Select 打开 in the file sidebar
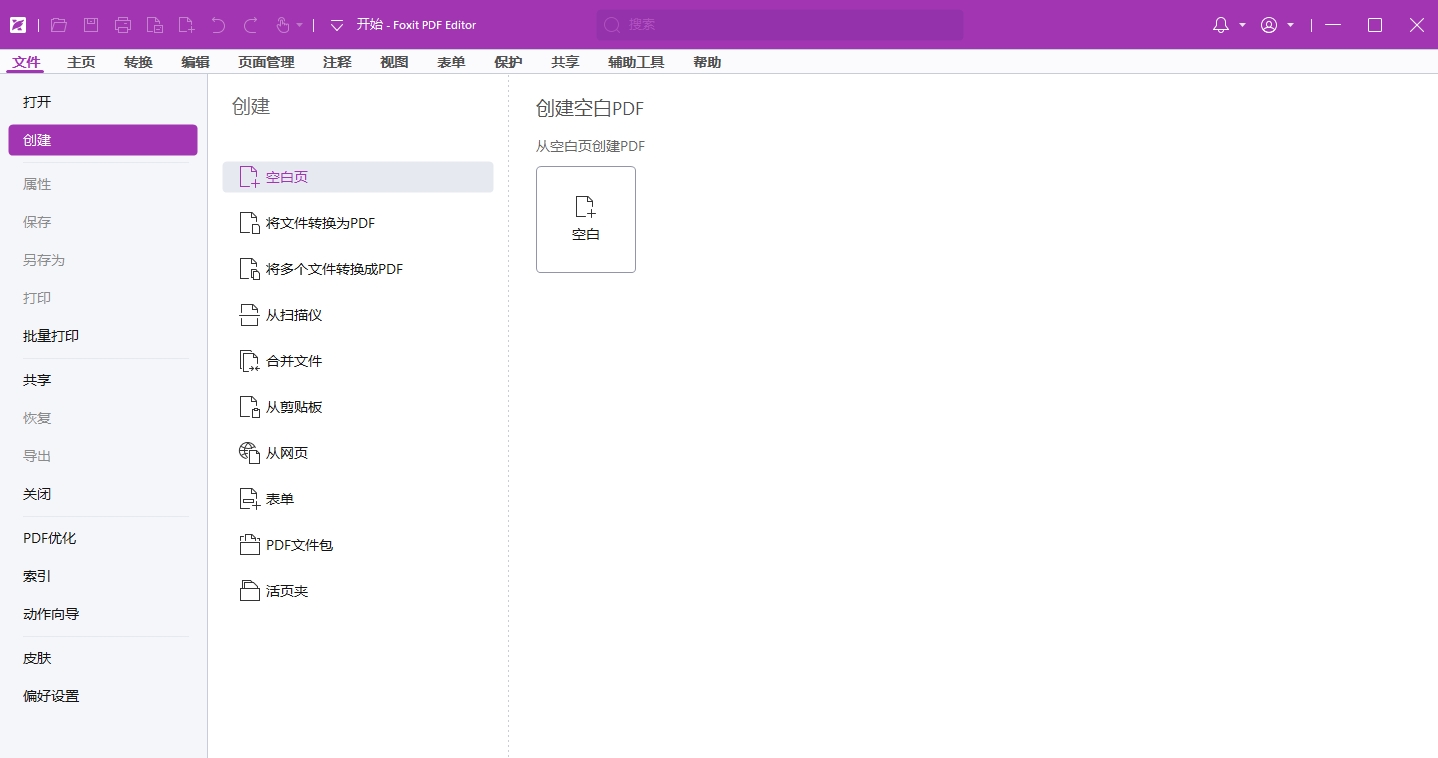1438x758 pixels. [103, 102]
